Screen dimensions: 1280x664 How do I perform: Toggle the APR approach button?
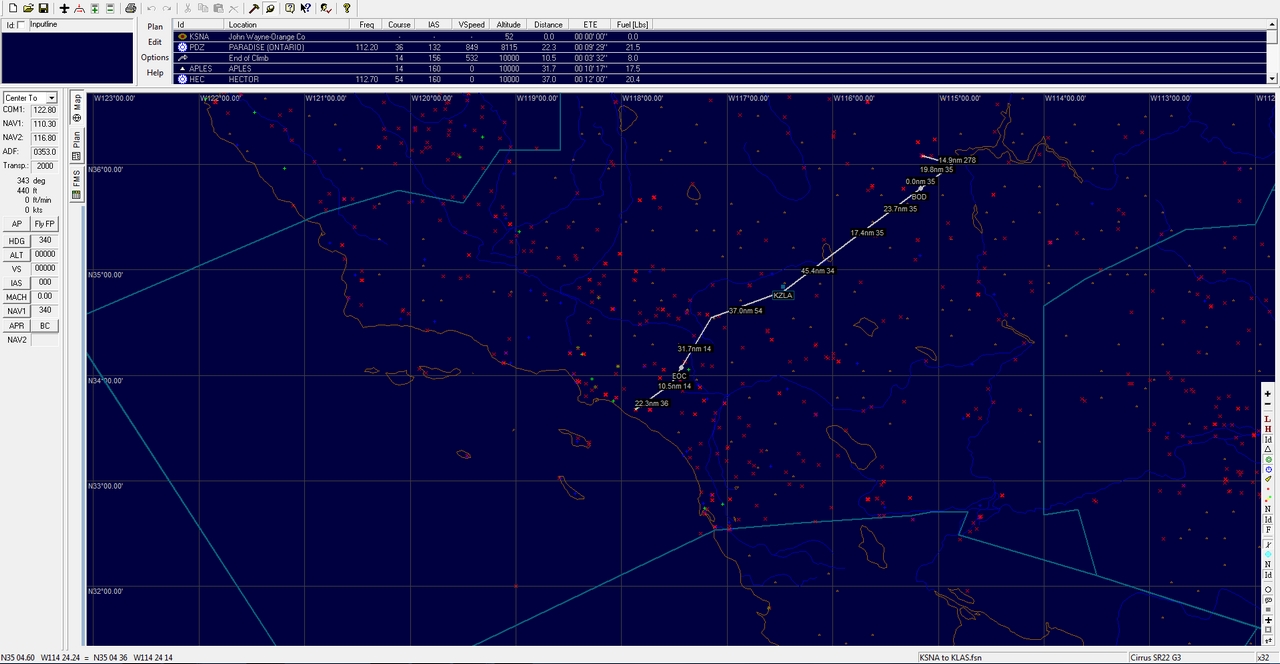tap(17, 326)
